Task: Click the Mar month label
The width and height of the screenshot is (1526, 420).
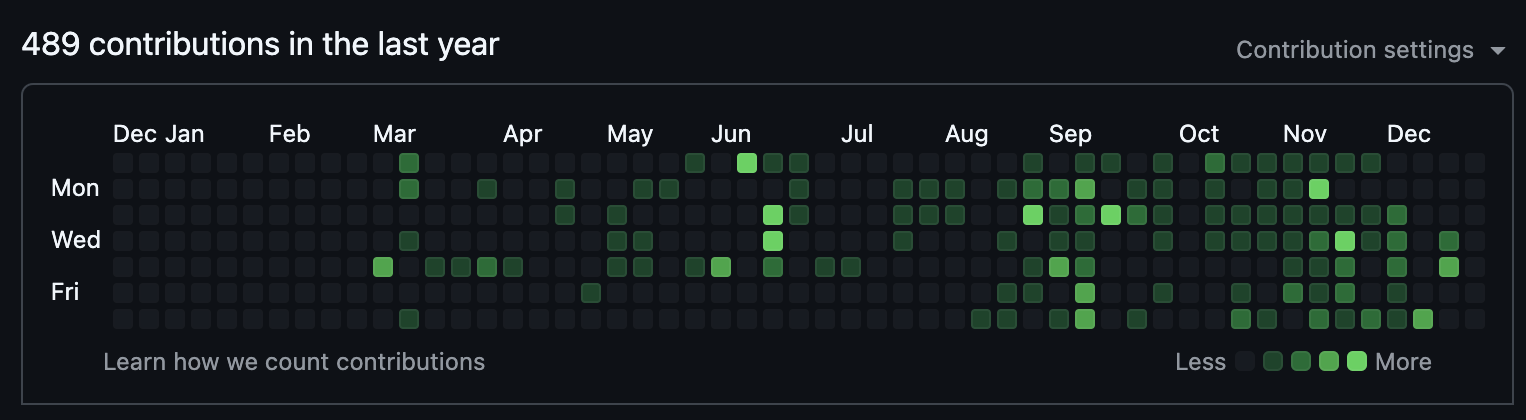Action: [x=395, y=134]
